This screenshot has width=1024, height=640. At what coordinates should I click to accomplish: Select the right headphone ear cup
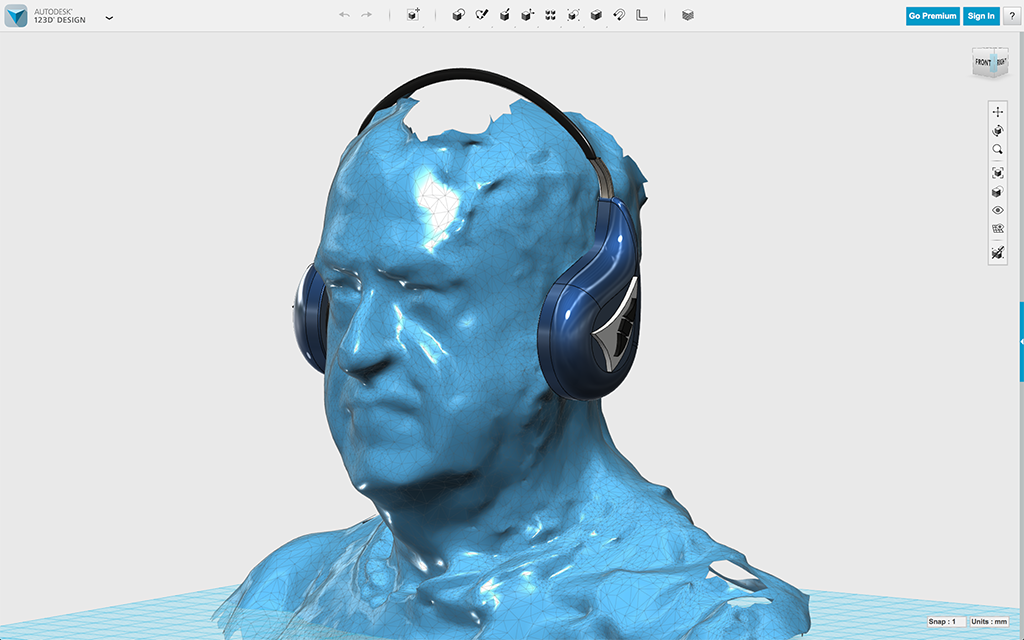(588, 300)
